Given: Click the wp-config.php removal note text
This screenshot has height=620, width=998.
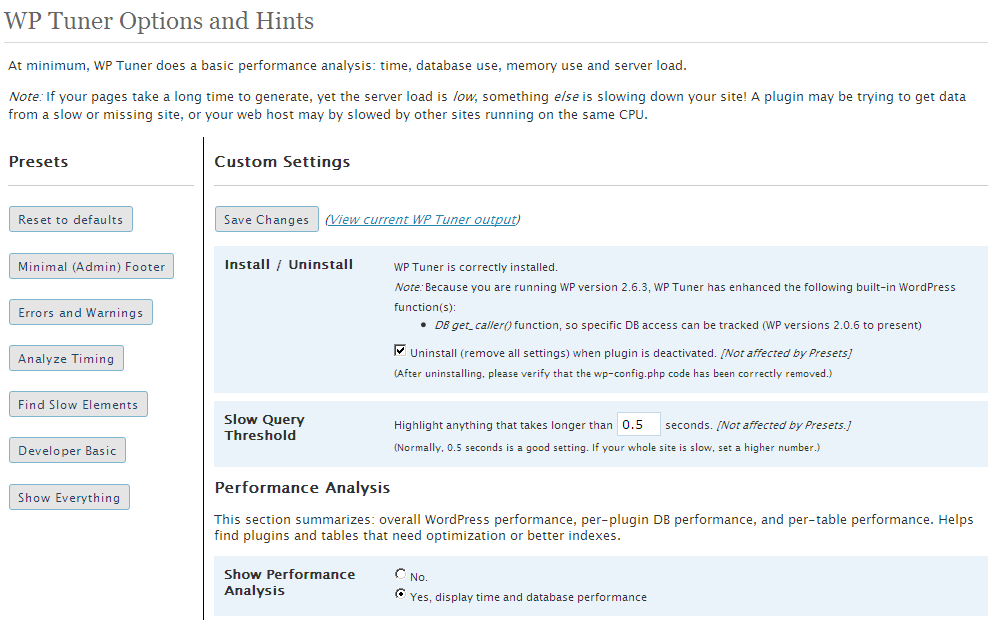Looking at the screenshot, I should 613,374.
